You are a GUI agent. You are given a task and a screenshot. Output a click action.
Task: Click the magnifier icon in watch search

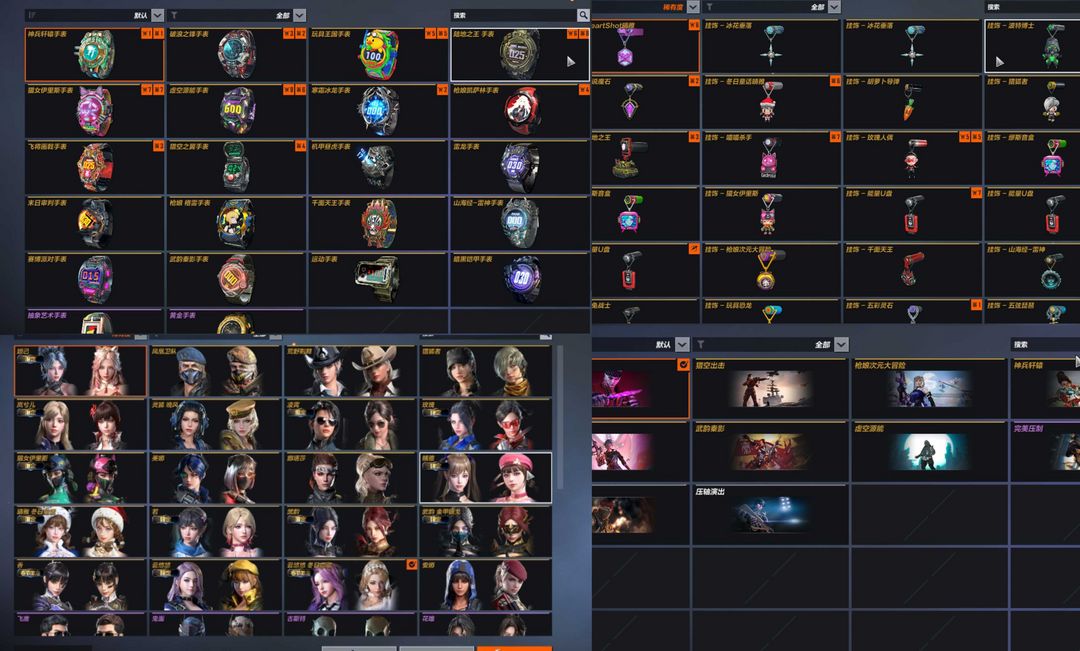(583, 15)
